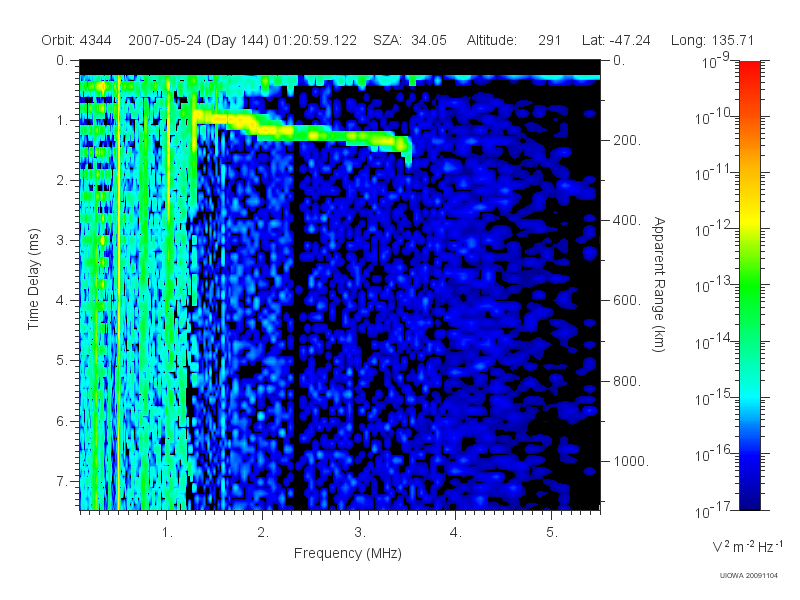Click the Long: 135.71 value
This screenshot has width=800, height=600.
[x=712, y=40]
